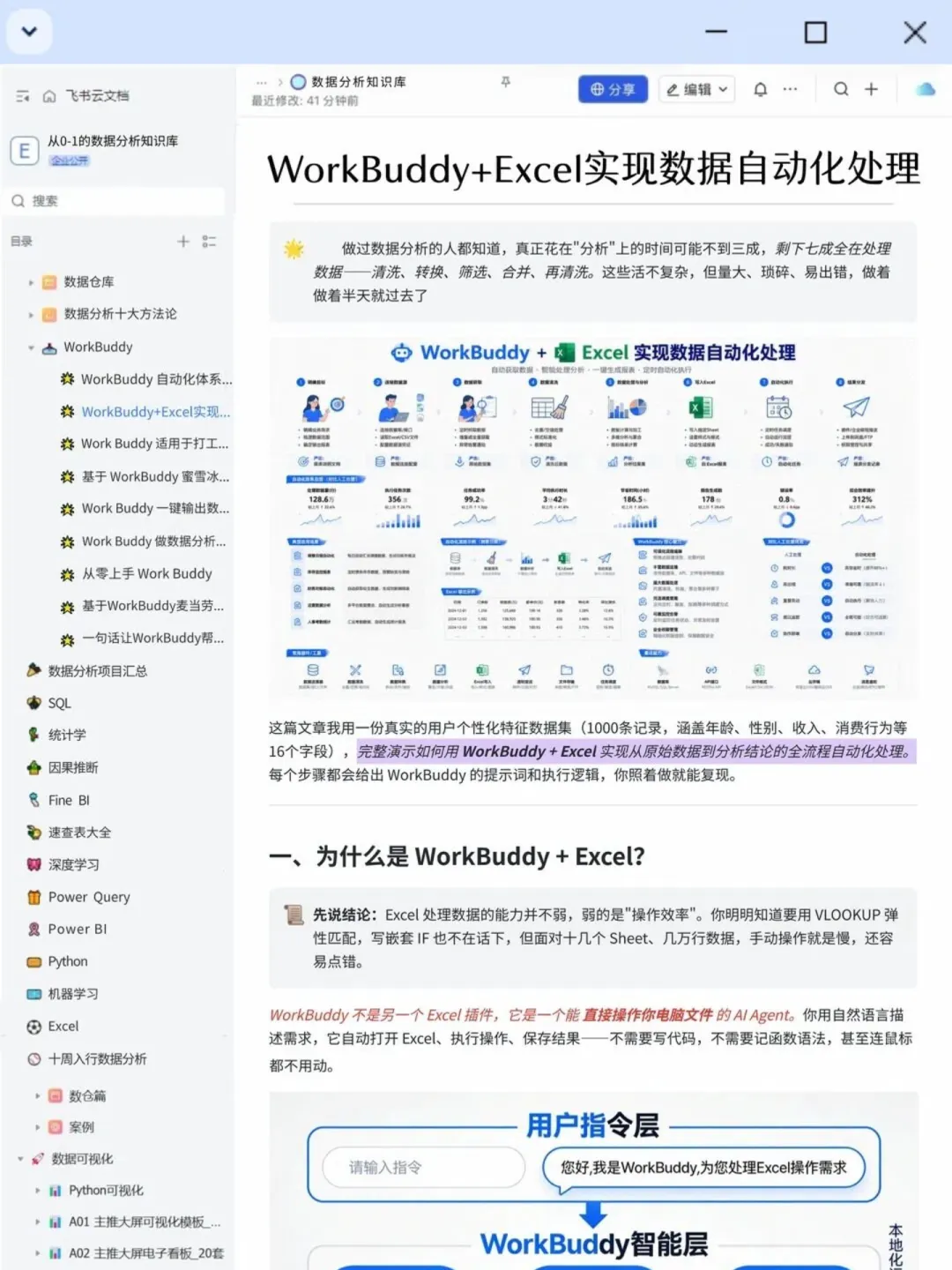This screenshot has height=1270, width=952.
Task: Pin the document with pin icon
Action: click(506, 82)
